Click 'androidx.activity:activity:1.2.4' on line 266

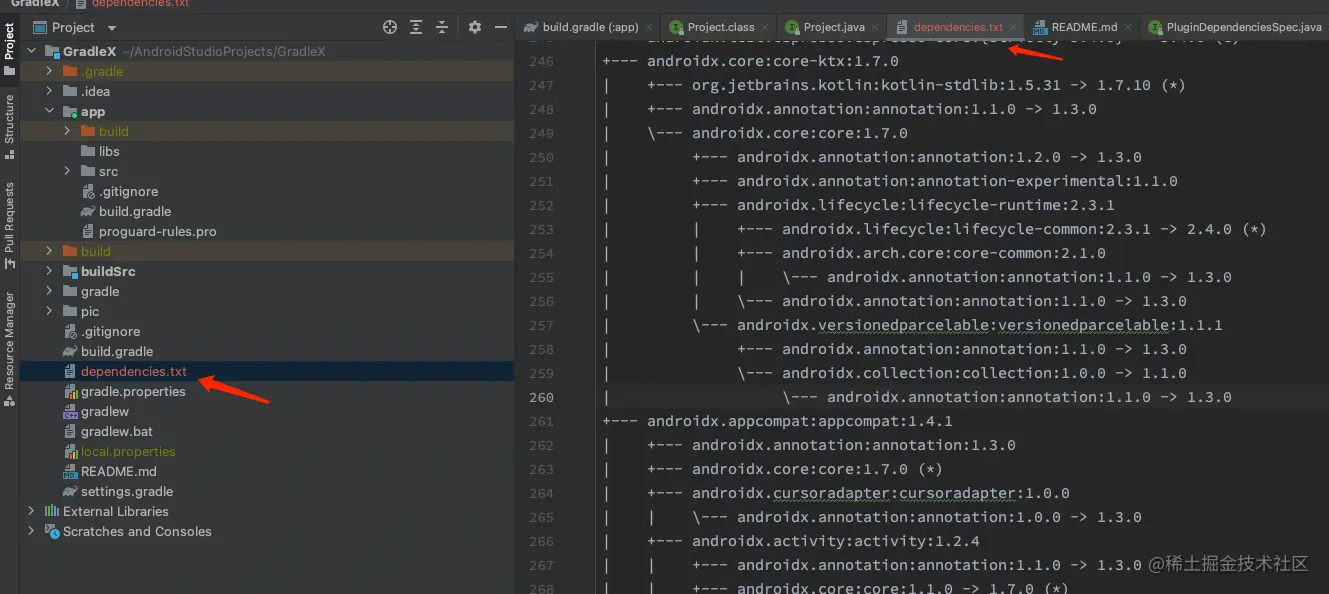836,541
